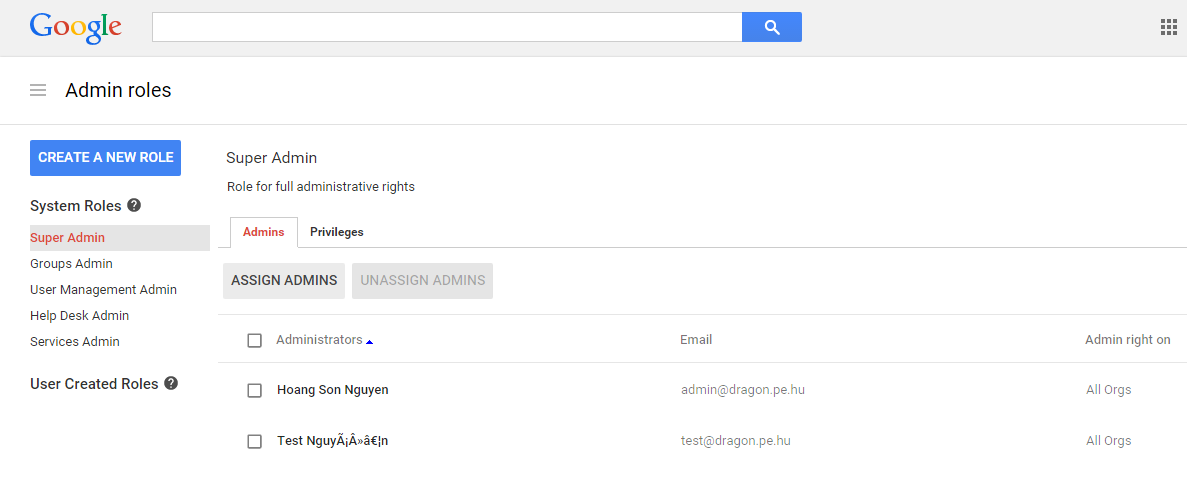The image size is (1187, 482).
Task: Check the Hoang Son Nguyen checkbox
Action: [255, 390]
